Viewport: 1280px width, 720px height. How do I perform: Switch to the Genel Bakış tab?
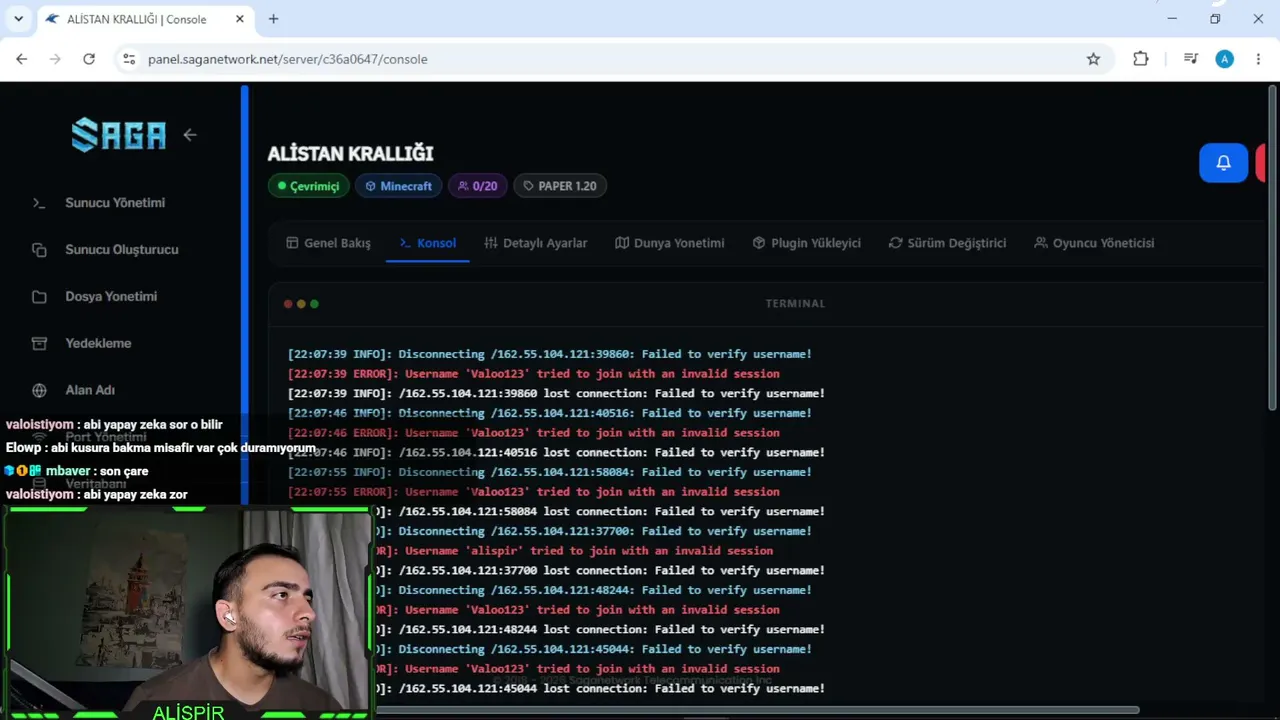328,243
